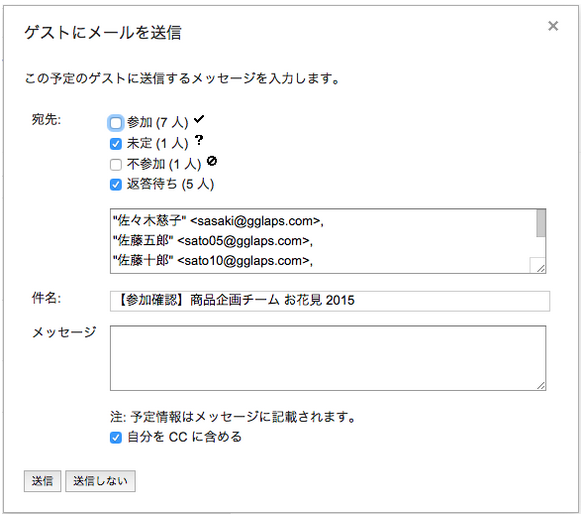Screen dimensions: 582x517
Task: Click the recipients box resize handle
Action: (x=540, y=268)
